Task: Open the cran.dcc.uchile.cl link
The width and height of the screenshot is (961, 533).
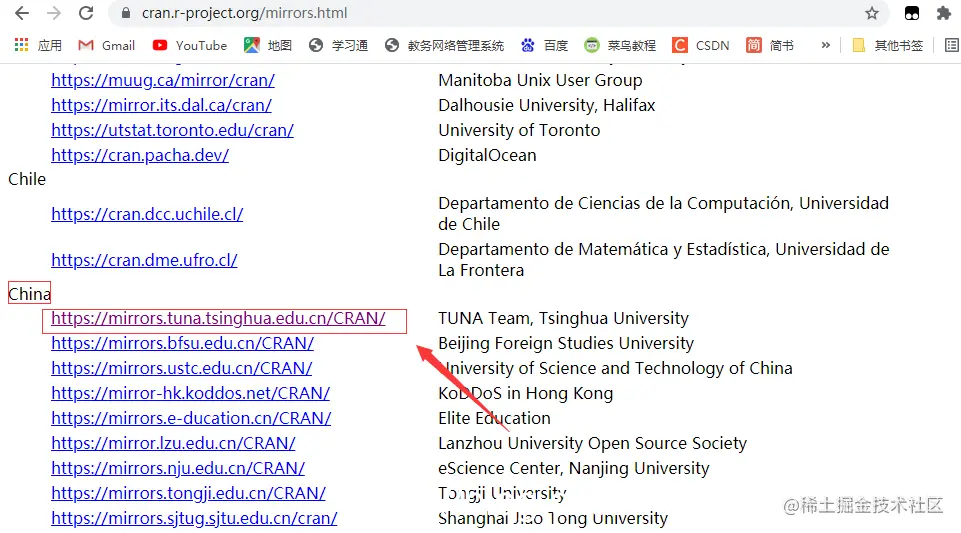Action: pyautogui.click(x=147, y=214)
